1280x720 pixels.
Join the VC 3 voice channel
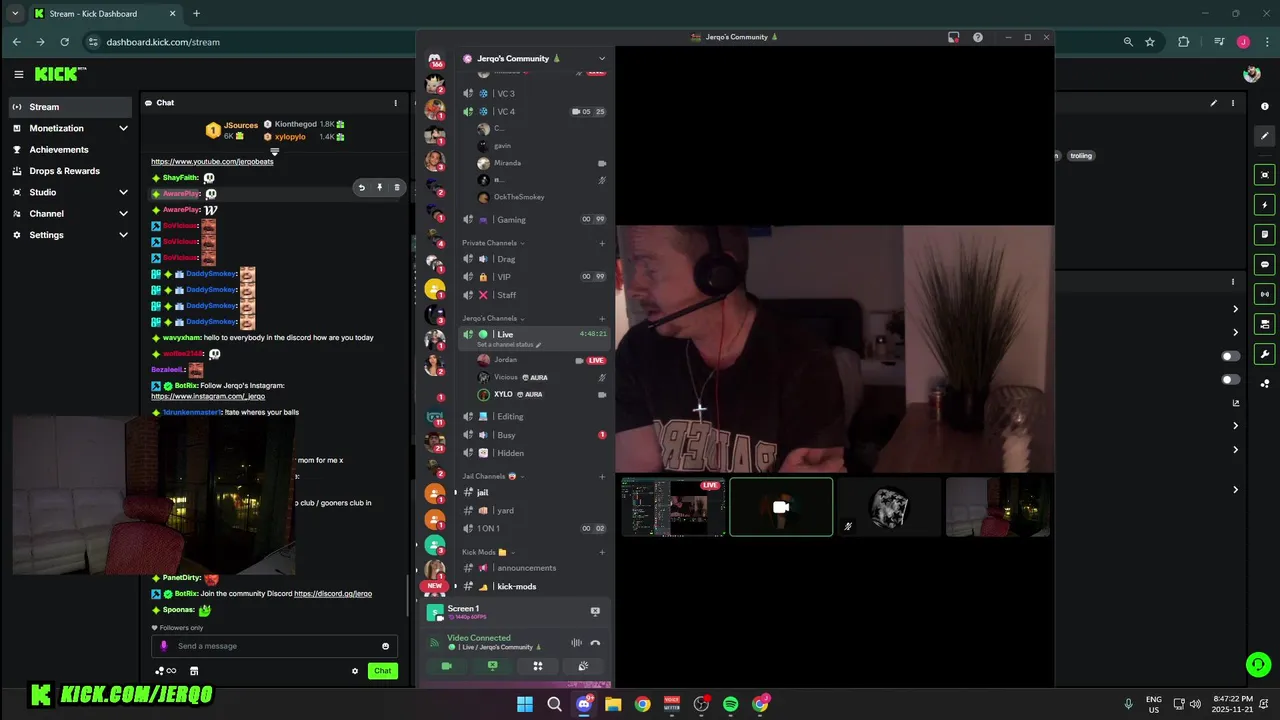(x=534, y=93)
